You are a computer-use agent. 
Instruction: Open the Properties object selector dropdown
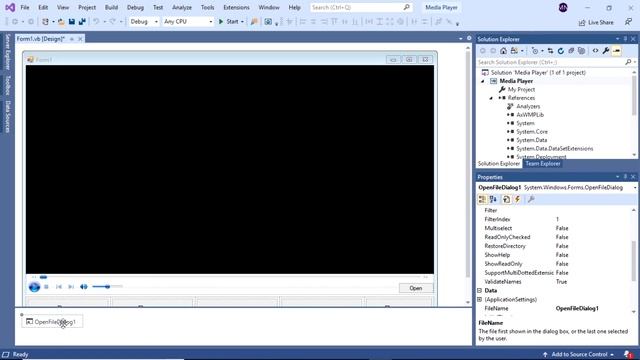pyautogui.click(x=635, y=188)
